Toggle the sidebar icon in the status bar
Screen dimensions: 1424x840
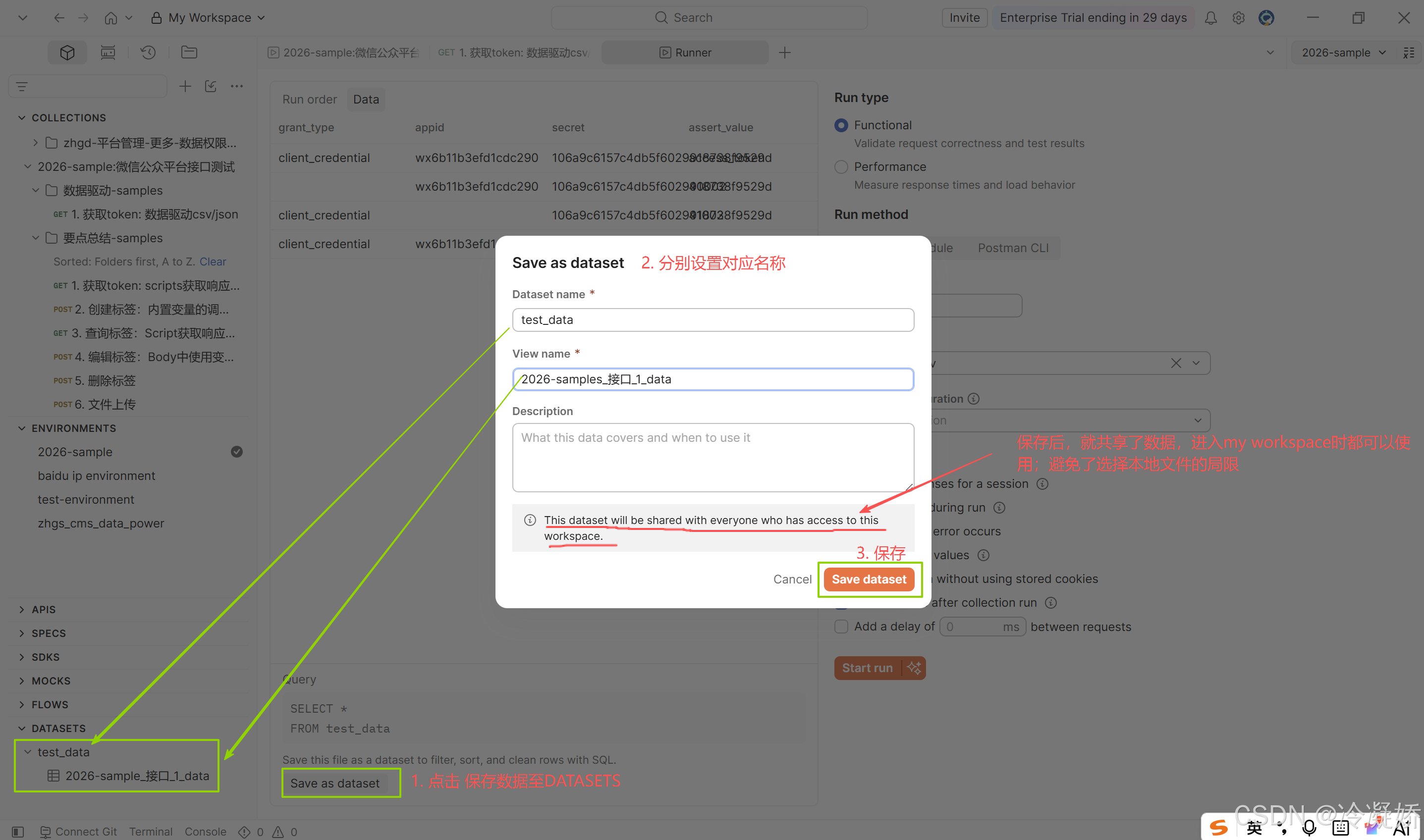tap(18, 832)
